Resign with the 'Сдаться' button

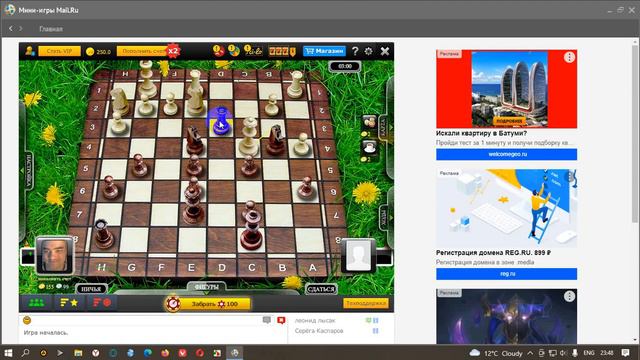(x=321, y=289)
